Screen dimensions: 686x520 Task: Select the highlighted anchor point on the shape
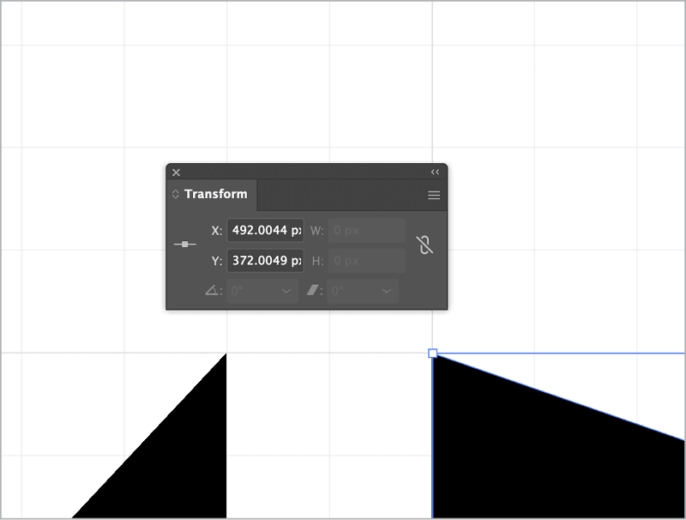click(433, 353)
